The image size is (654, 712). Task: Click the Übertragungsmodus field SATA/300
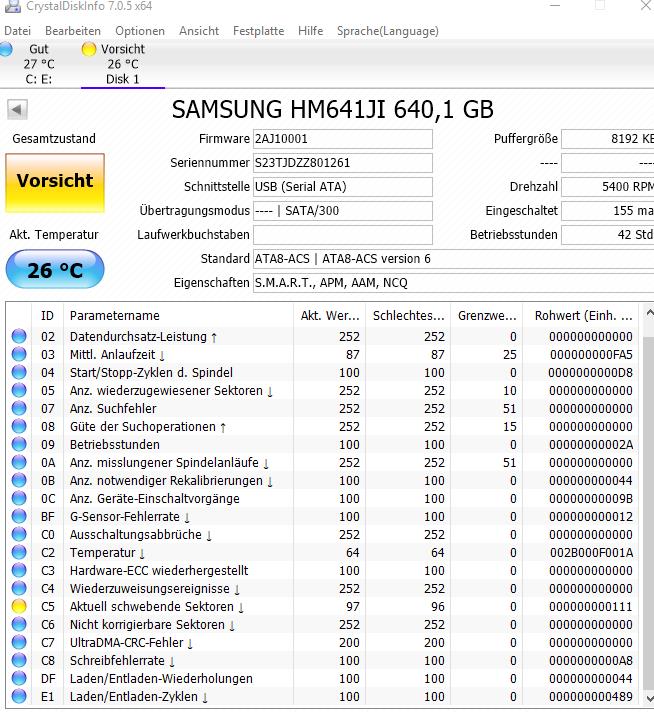coord(342,211)
